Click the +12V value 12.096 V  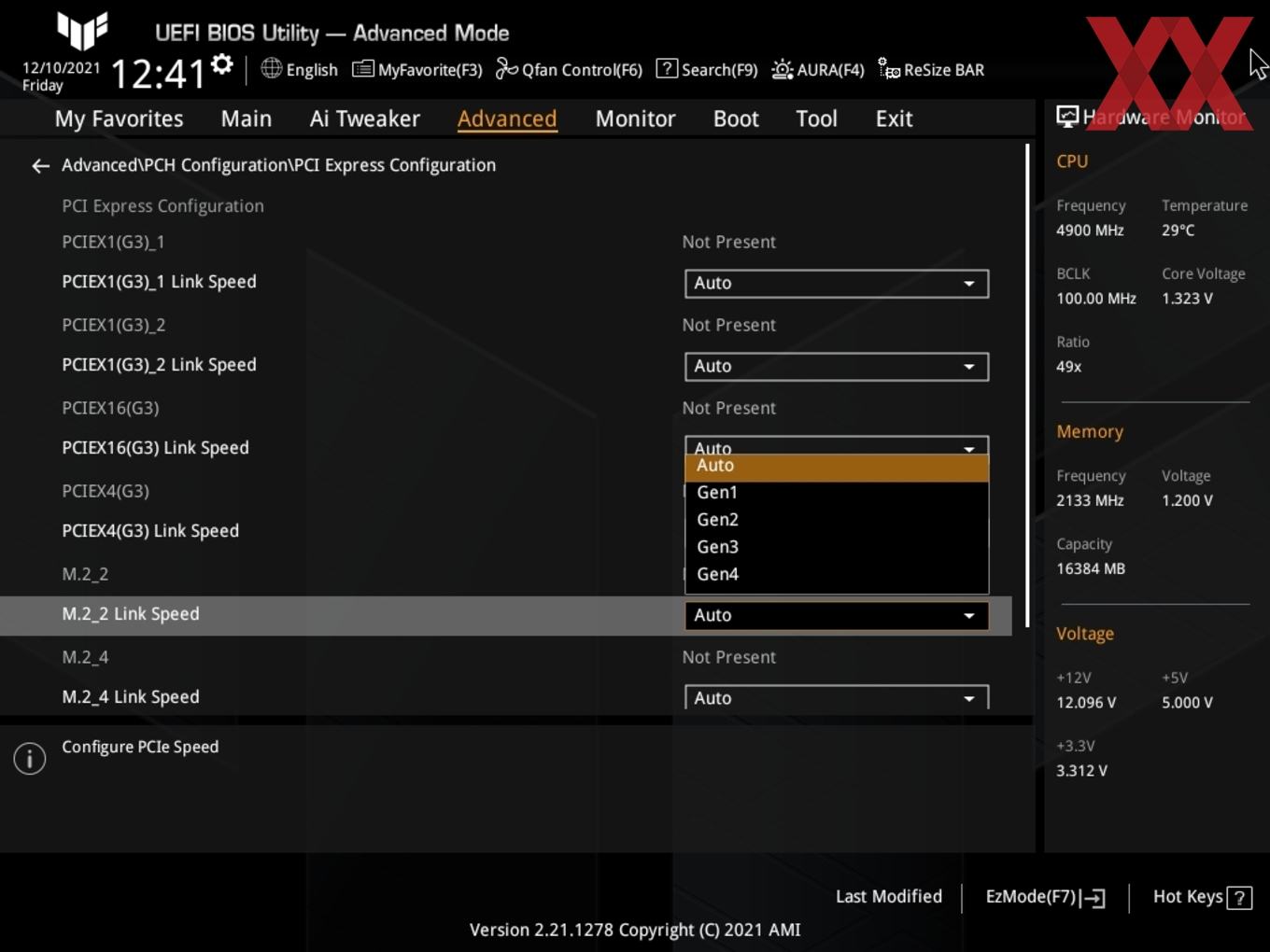(1086, 702)
